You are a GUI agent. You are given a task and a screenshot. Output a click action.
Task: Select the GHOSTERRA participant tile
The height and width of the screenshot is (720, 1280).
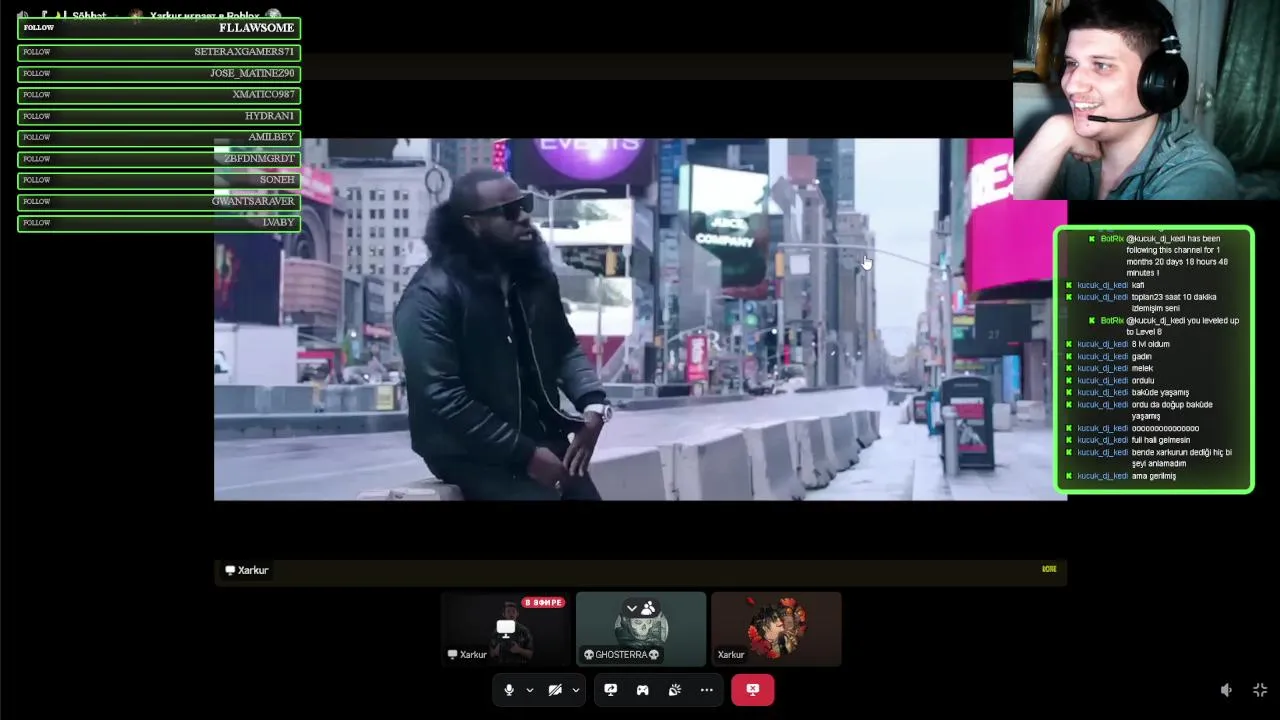click(x=641, y=629)
